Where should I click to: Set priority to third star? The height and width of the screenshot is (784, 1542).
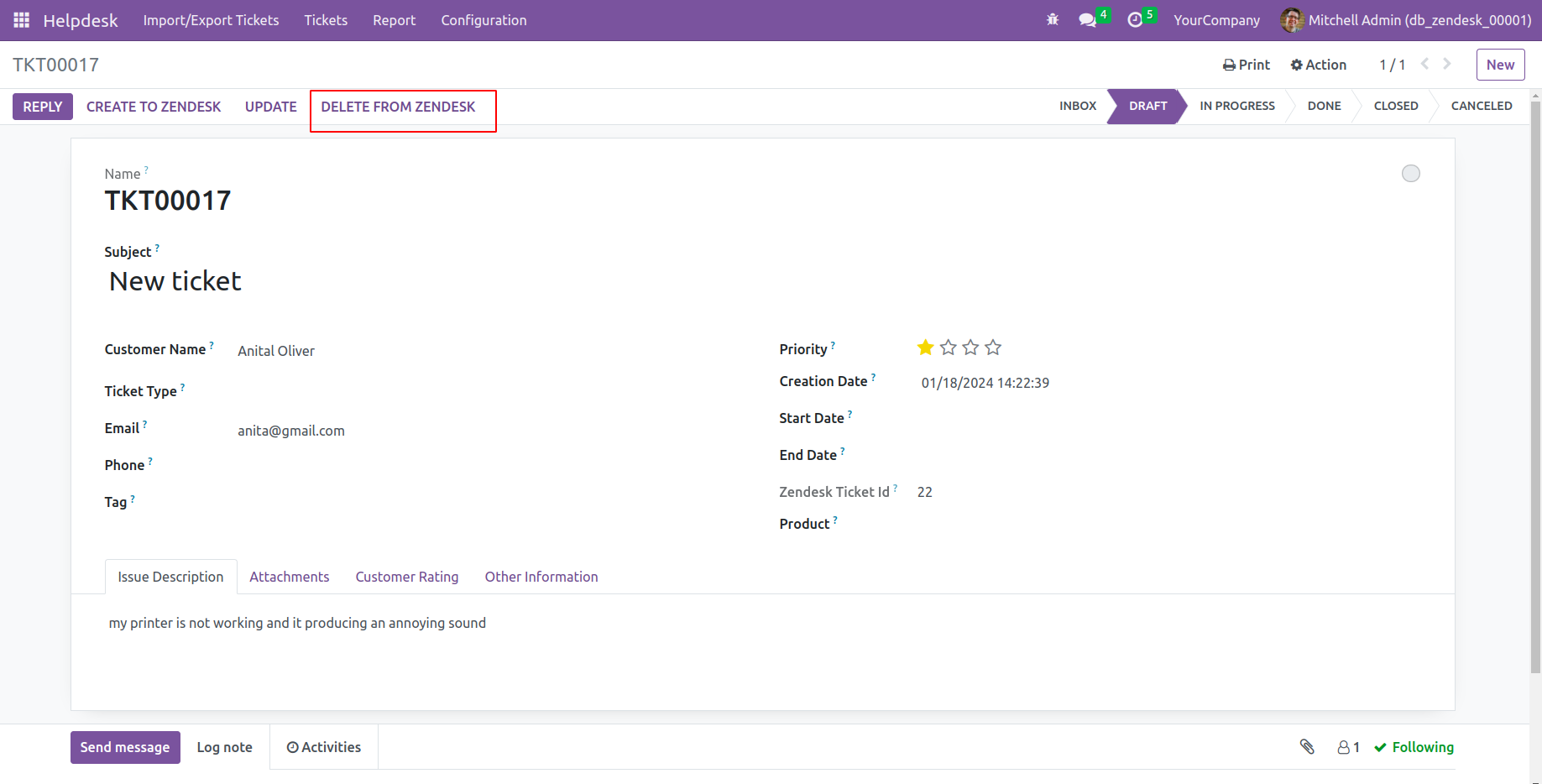click(970, 348)
